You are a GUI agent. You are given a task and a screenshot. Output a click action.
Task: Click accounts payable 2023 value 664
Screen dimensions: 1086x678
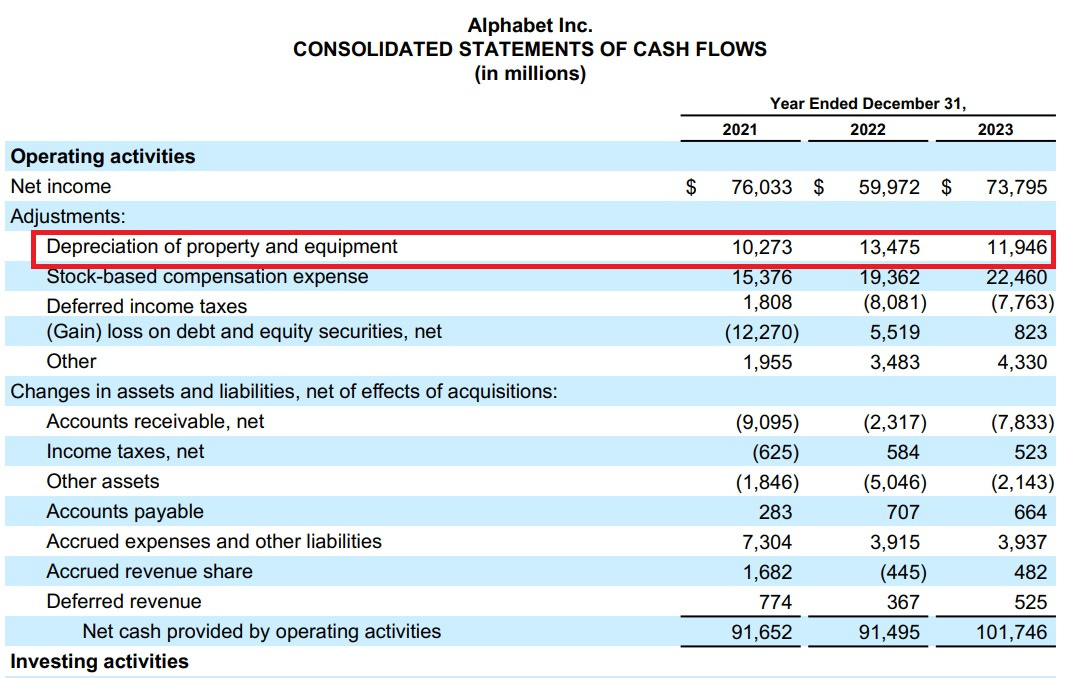1031,512
